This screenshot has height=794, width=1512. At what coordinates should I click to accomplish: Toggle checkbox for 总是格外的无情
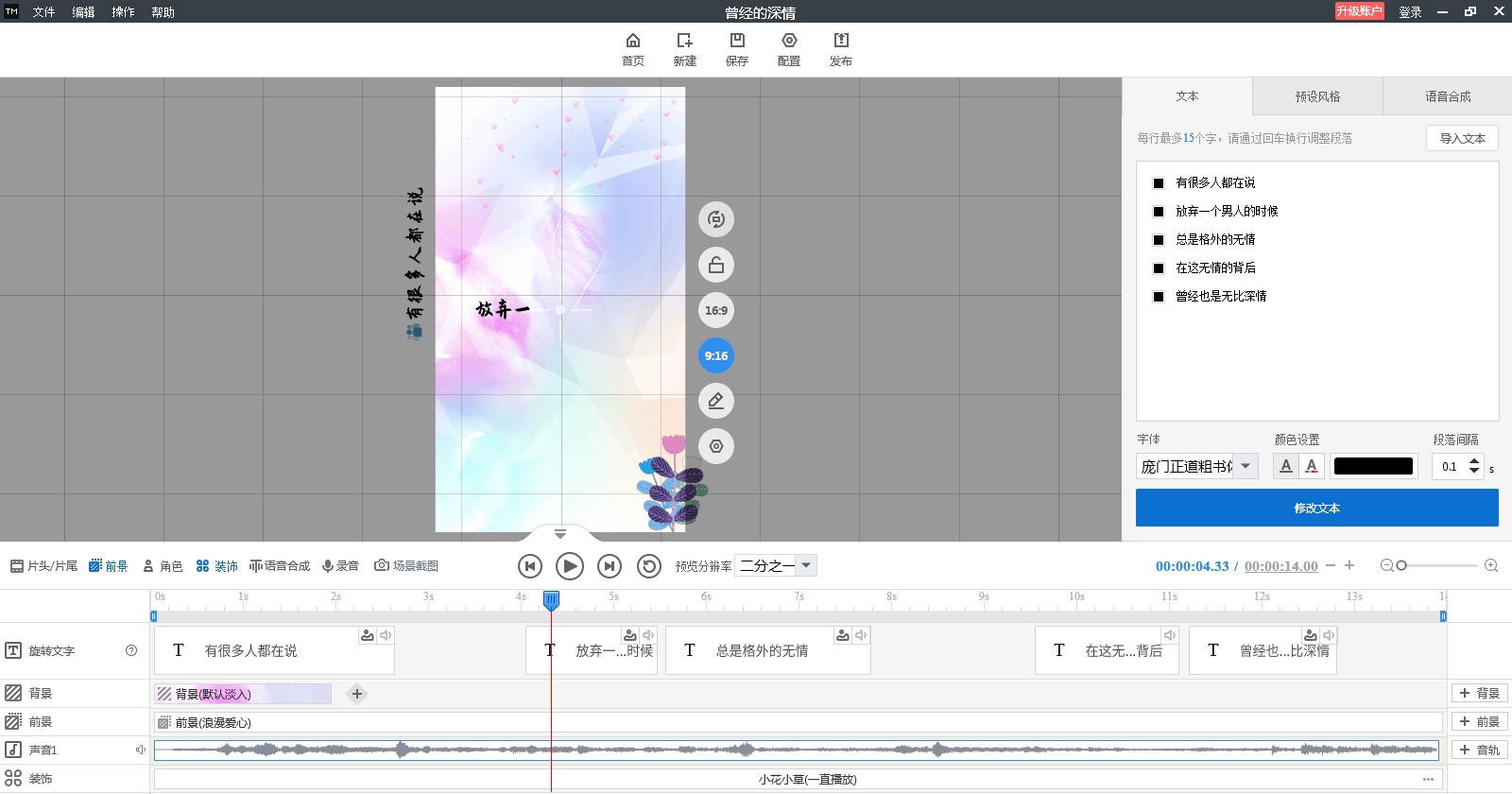(1159, 240)
